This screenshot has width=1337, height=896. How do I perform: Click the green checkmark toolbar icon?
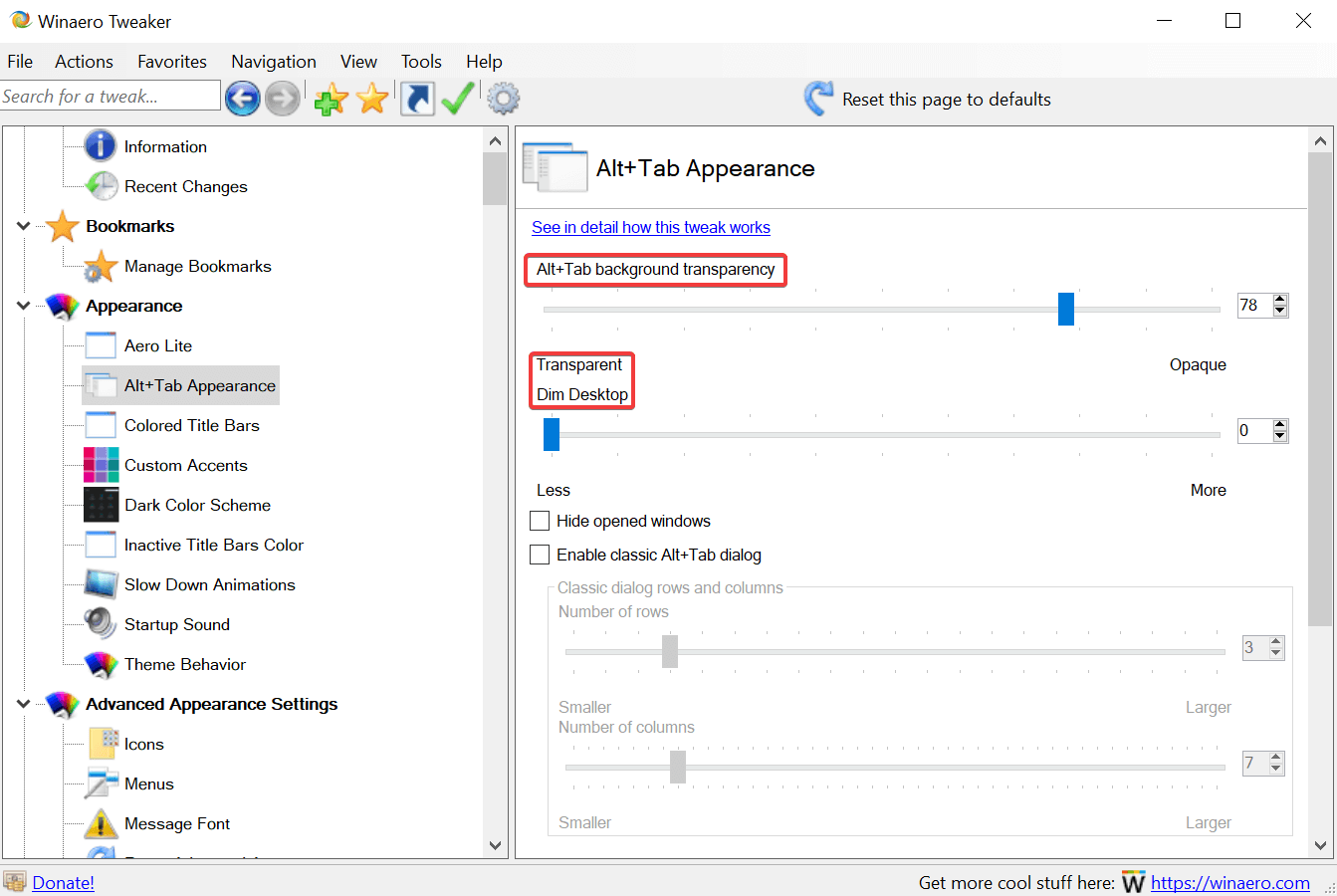pyautogui.click(x=458, y=99)
